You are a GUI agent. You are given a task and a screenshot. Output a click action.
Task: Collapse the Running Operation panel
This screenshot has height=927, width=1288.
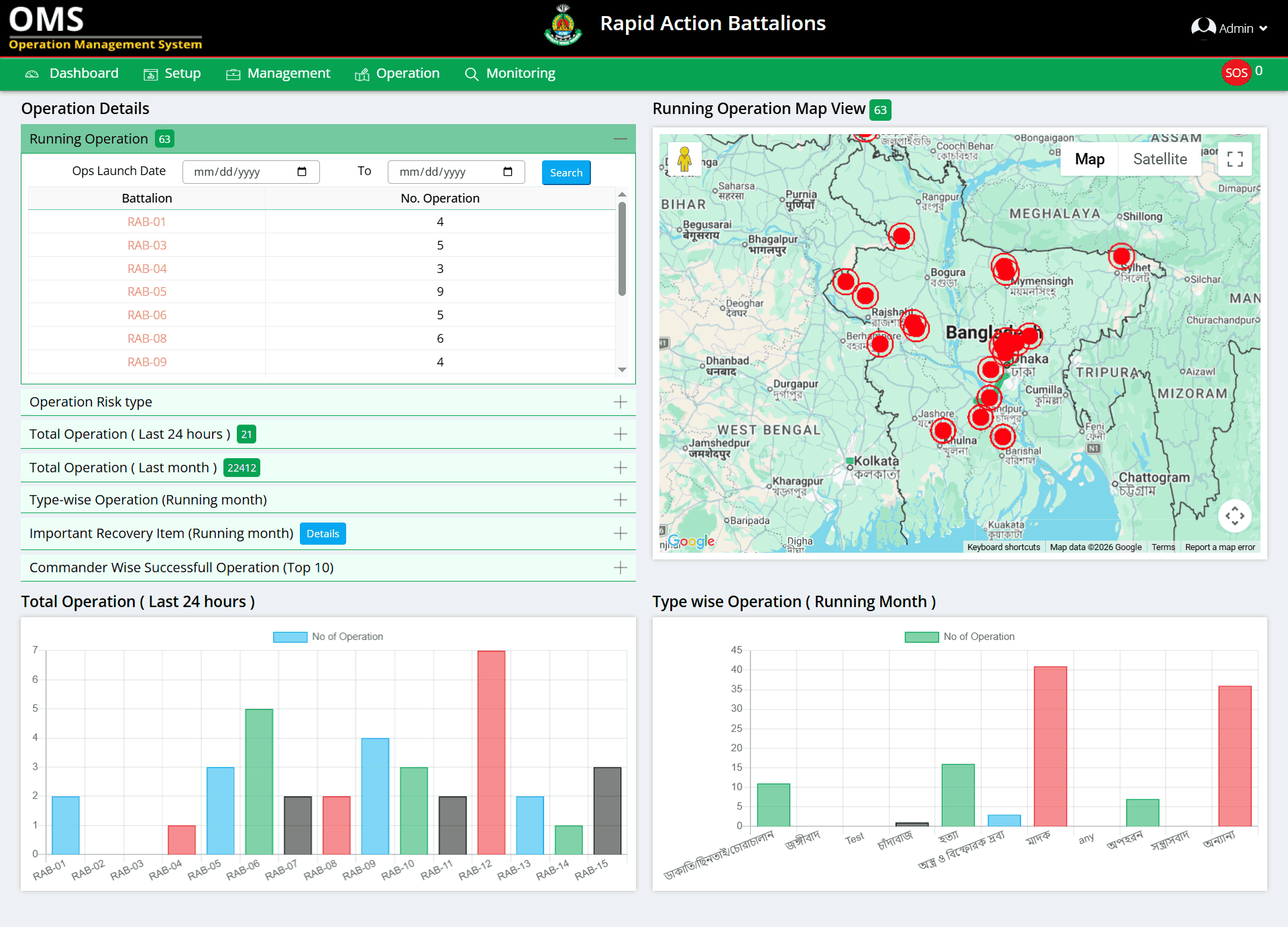(x=620, y=139)
